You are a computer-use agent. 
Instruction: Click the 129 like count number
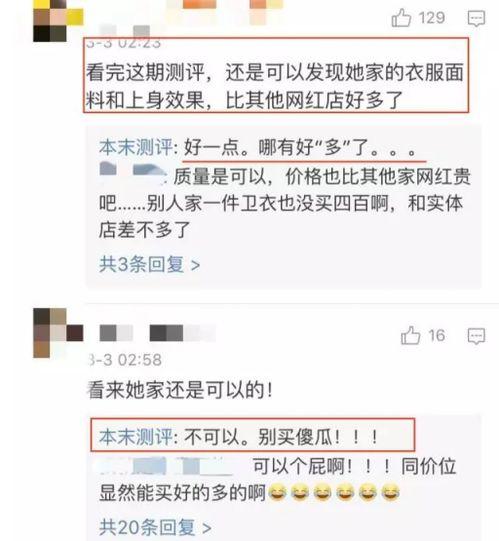click(432, 18)
